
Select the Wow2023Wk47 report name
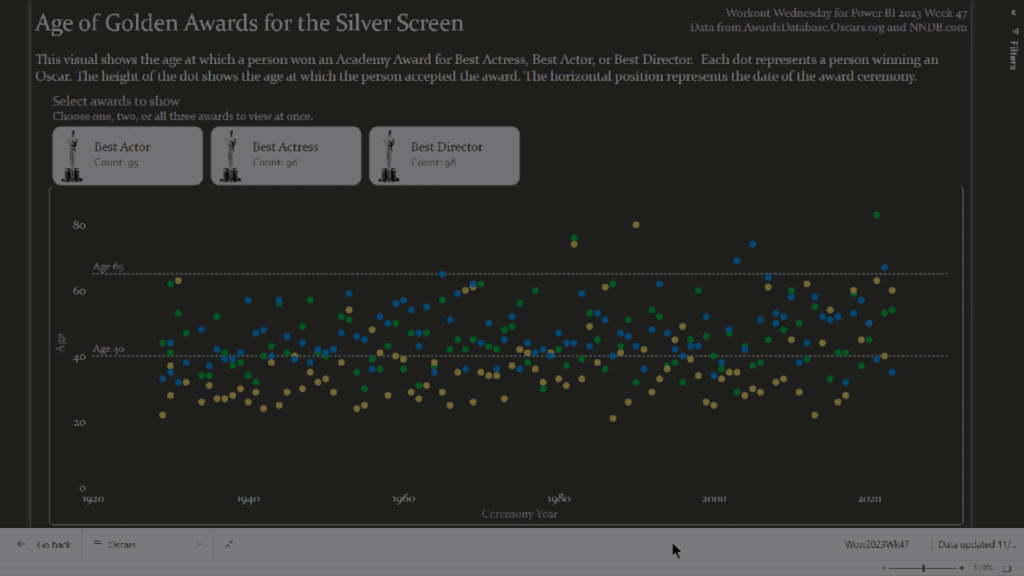875,543
